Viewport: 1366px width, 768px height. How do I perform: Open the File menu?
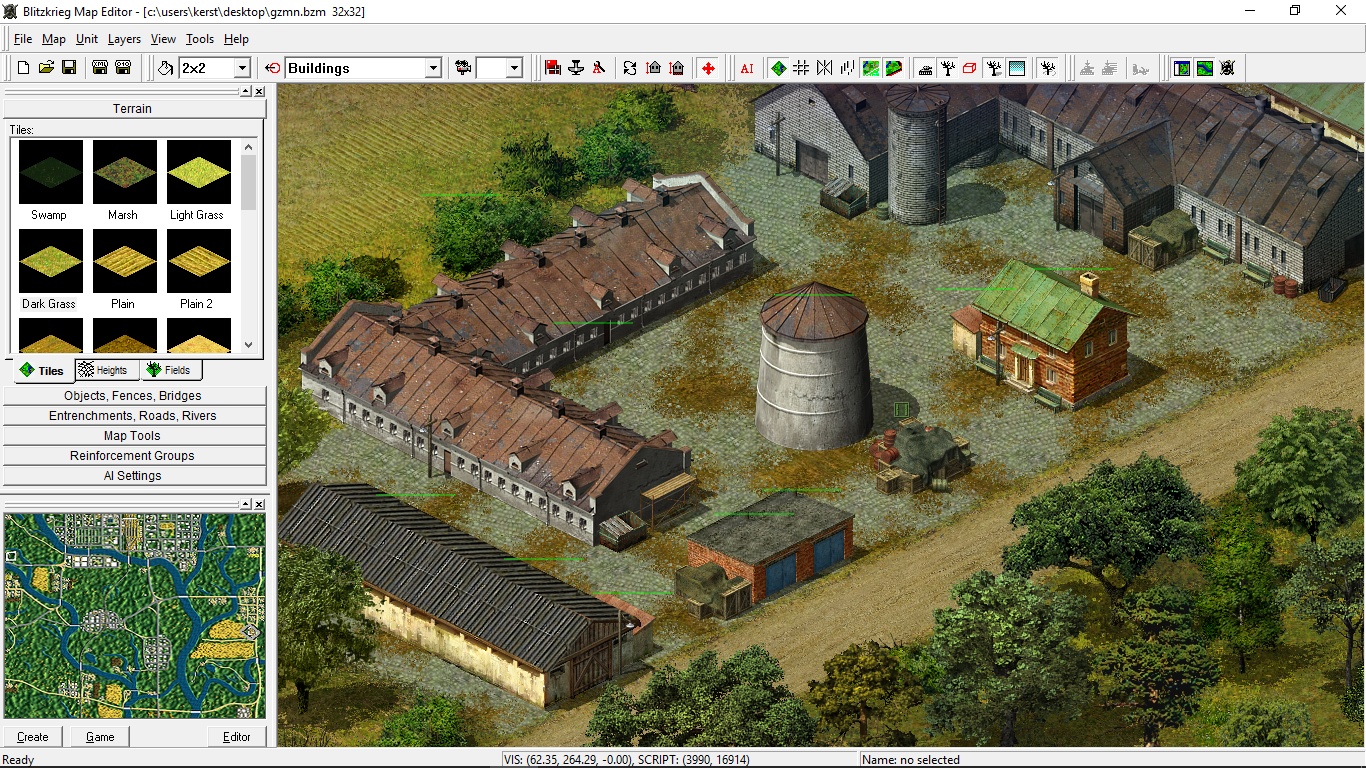23,39
